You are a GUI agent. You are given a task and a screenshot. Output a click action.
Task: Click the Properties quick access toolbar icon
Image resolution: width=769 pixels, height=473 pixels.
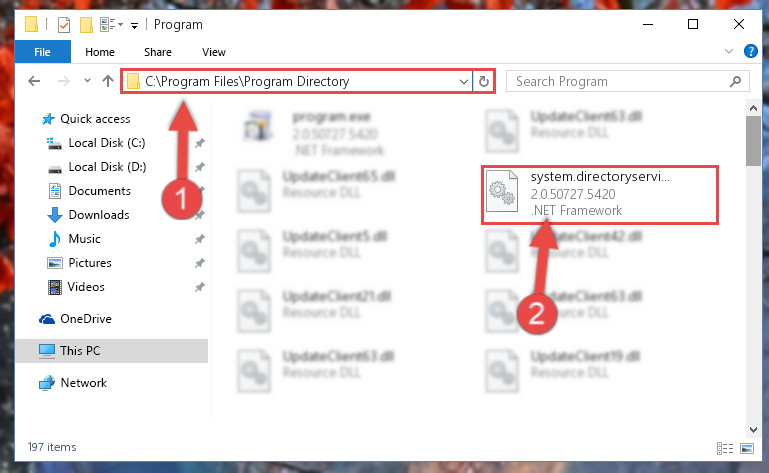tap(64, 25)
